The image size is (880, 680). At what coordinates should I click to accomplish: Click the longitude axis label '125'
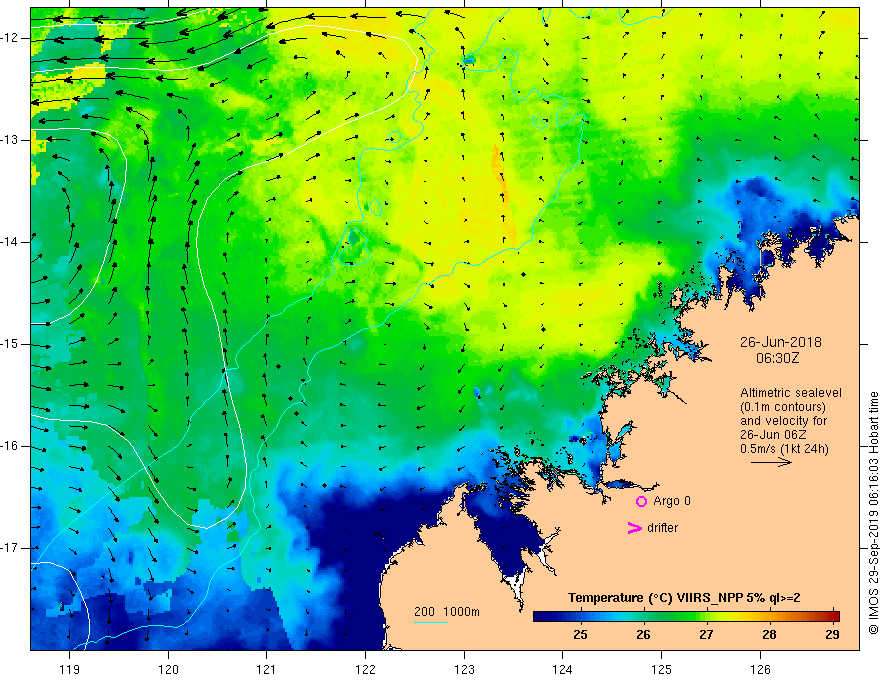coord(662,669)
